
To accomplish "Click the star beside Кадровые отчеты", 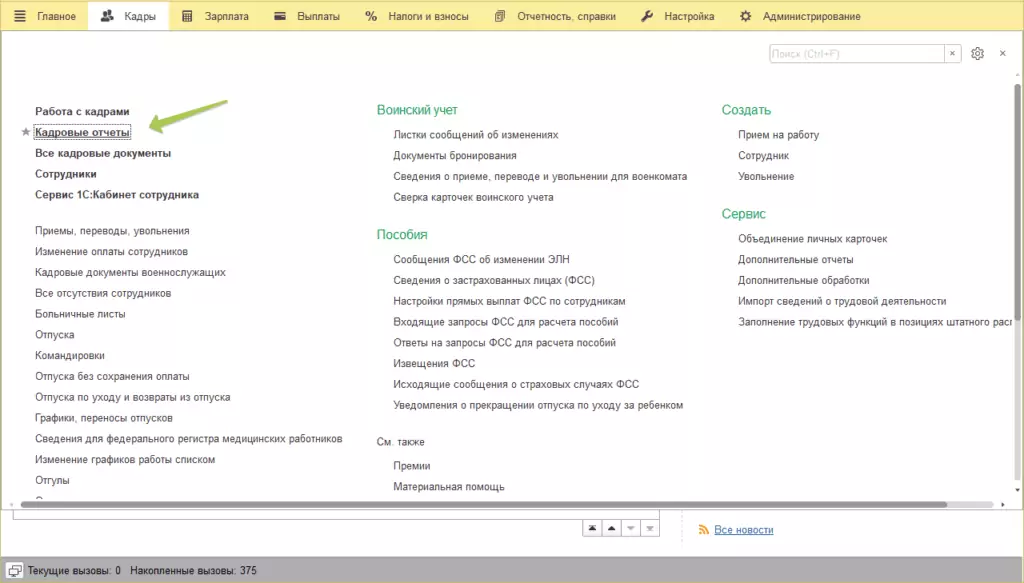I will click(26, 132).
